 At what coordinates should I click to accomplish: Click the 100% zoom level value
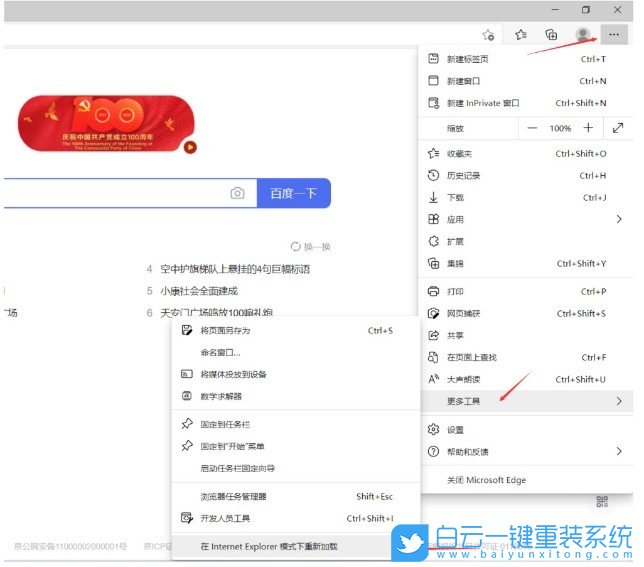(560, 128)
